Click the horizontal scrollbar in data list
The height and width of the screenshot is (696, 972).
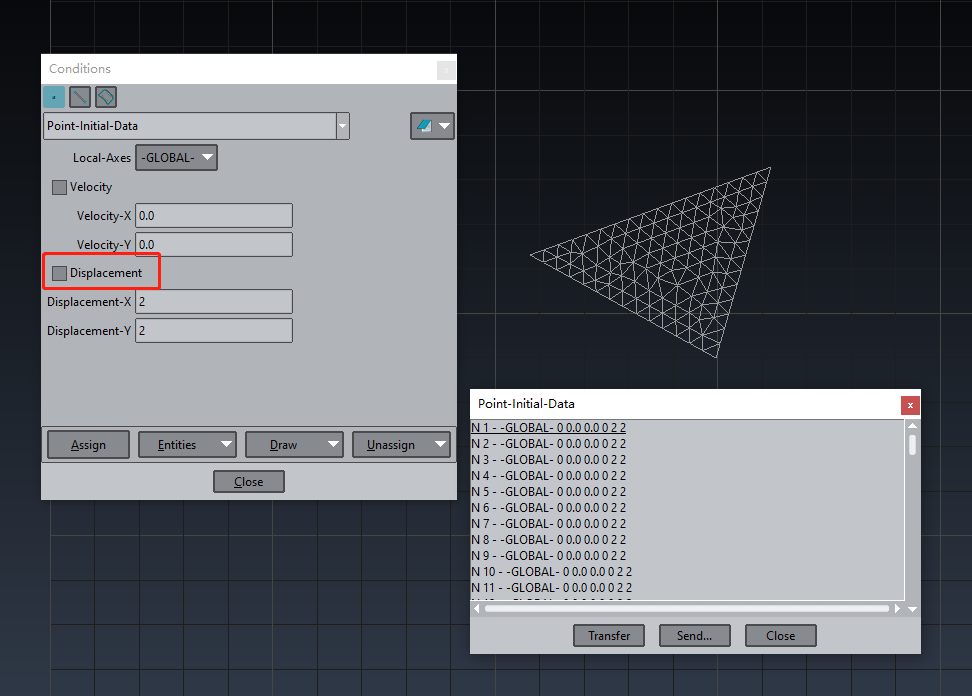pyautogui.click(x=686, y=608)
